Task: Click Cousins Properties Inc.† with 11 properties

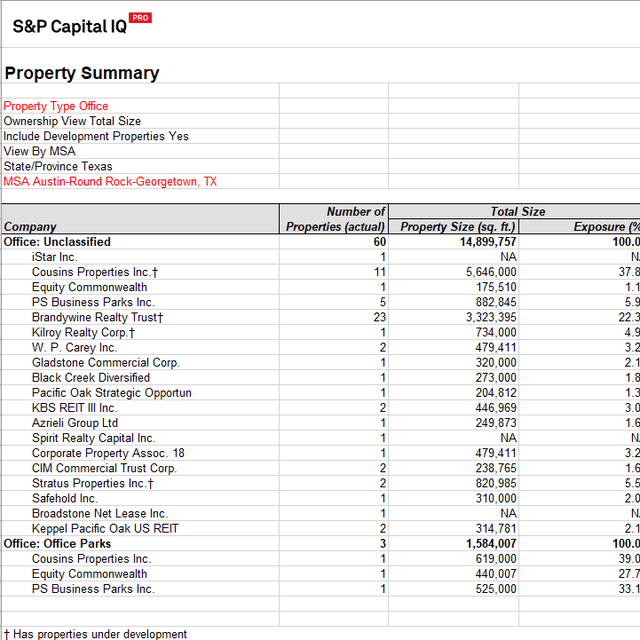Action: 141,272
